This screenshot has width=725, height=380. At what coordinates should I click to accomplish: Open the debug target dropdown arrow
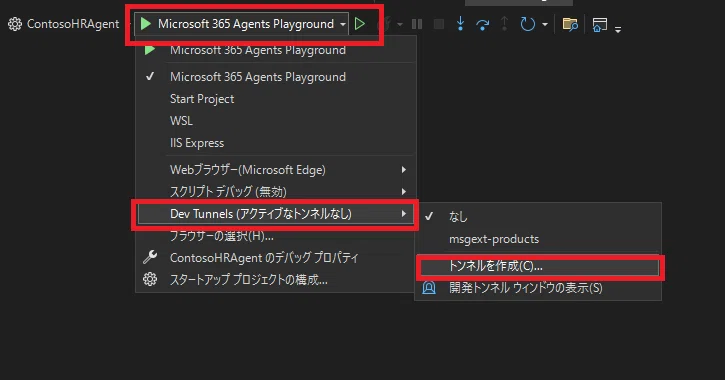(343, 24)
